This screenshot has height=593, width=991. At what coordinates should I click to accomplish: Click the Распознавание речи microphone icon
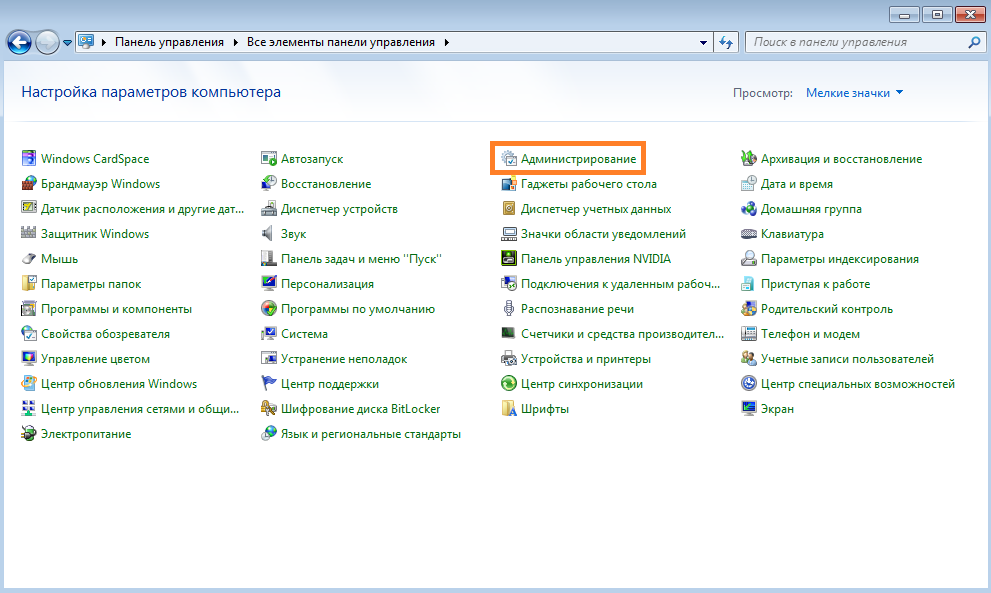[x=509, y=309]
